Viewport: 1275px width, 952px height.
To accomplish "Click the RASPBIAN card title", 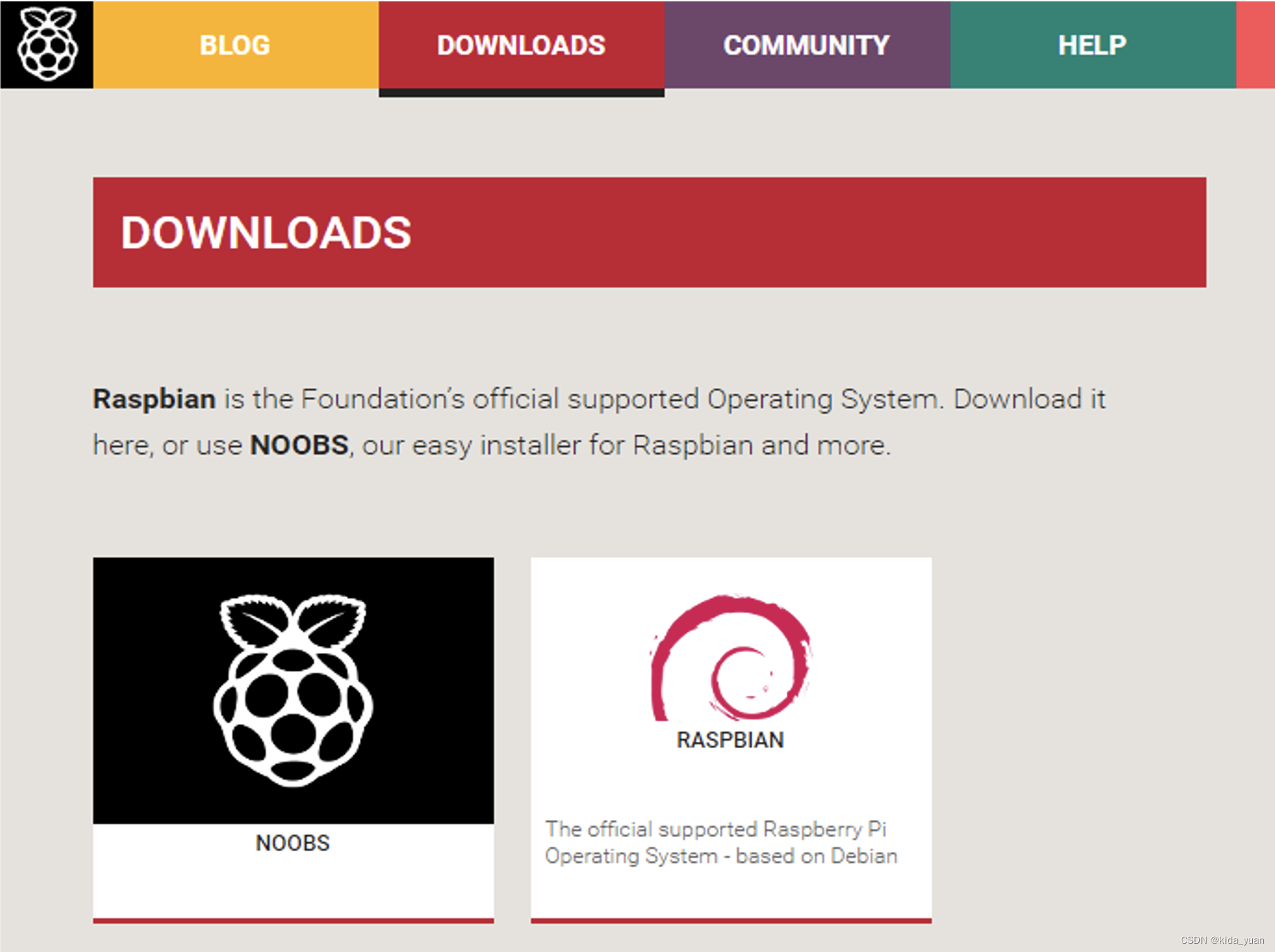I will pos(731,740).
